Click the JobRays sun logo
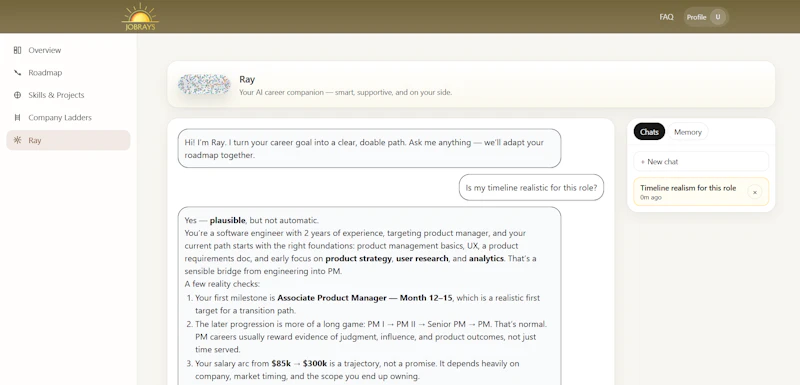The height and width of the screenshot is (385, 800). [140, 17]
